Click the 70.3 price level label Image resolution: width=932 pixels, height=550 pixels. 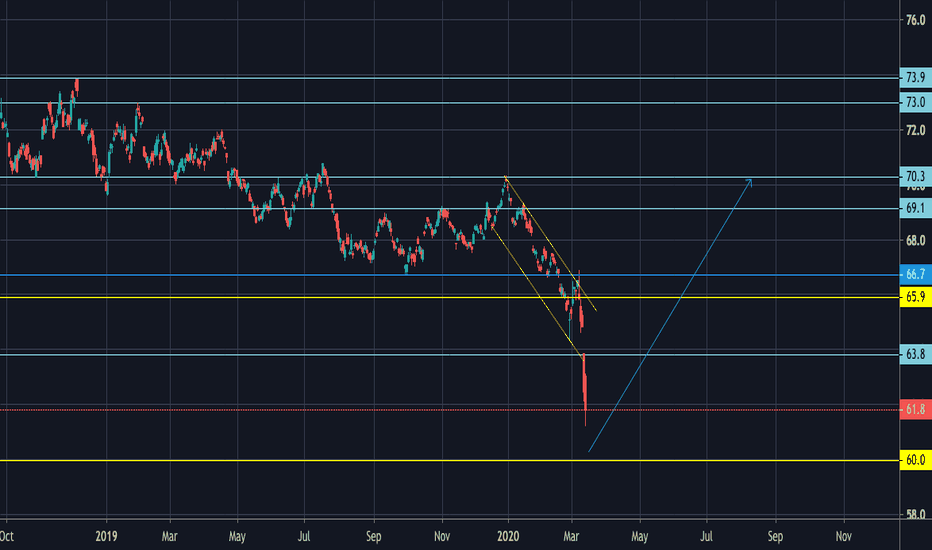pos(915,176)
